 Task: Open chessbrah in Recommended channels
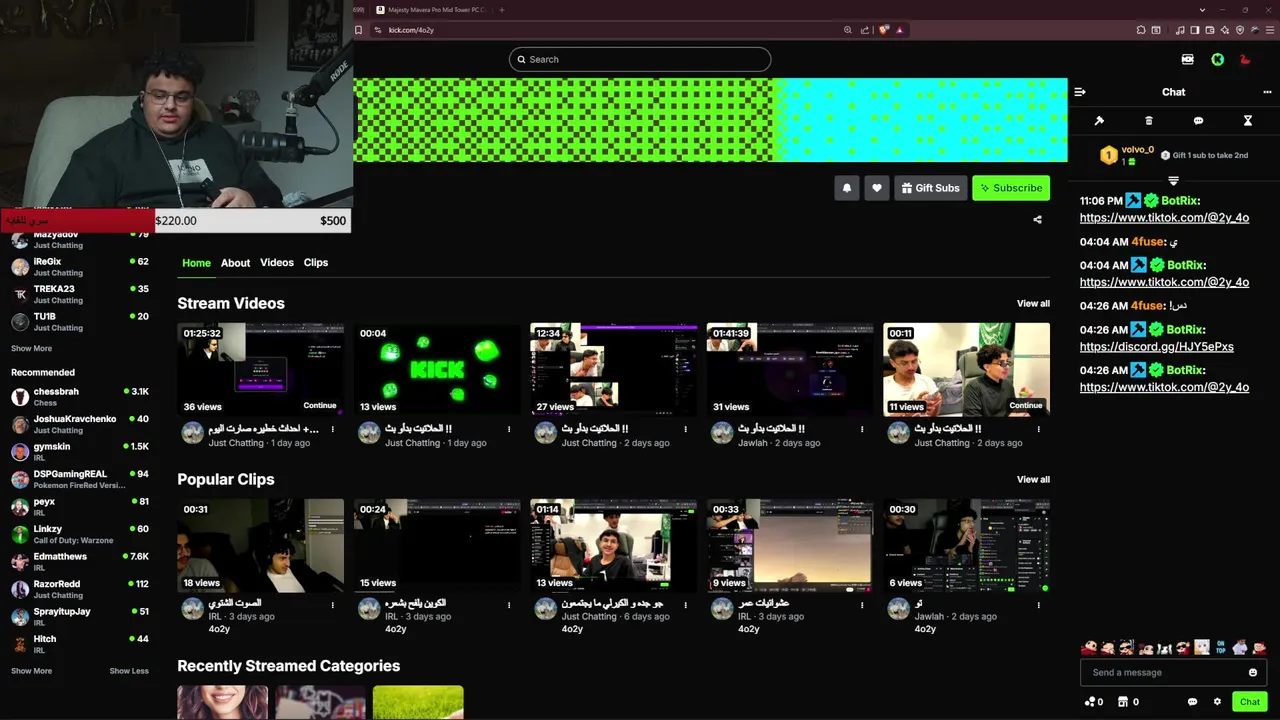80,397
